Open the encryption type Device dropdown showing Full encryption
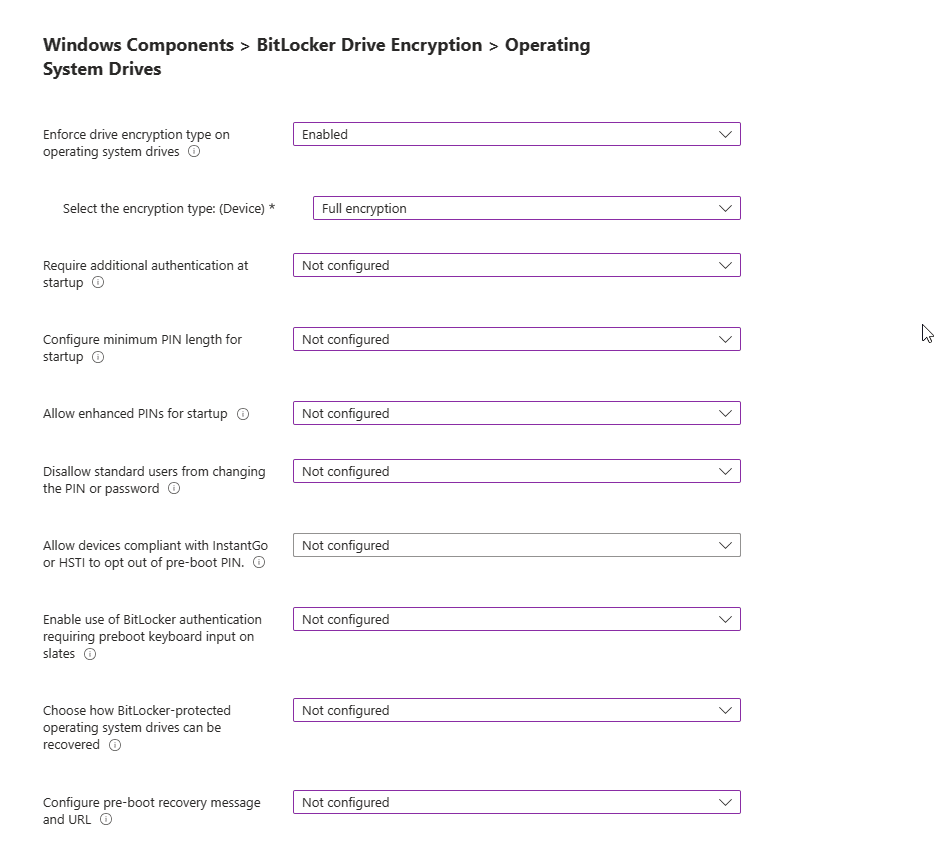948x846 pixels. tap(527, 208)
